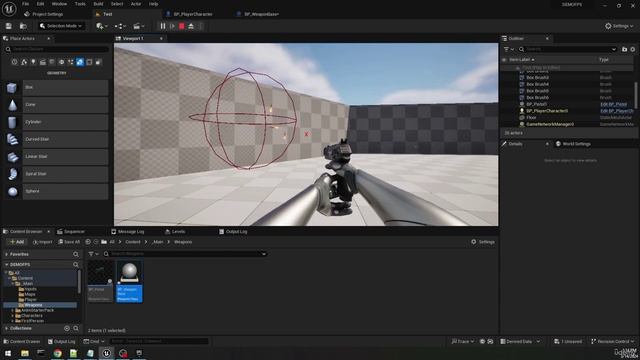Open the Blueprints toolbar dropdown

click(x=120, y=26)
